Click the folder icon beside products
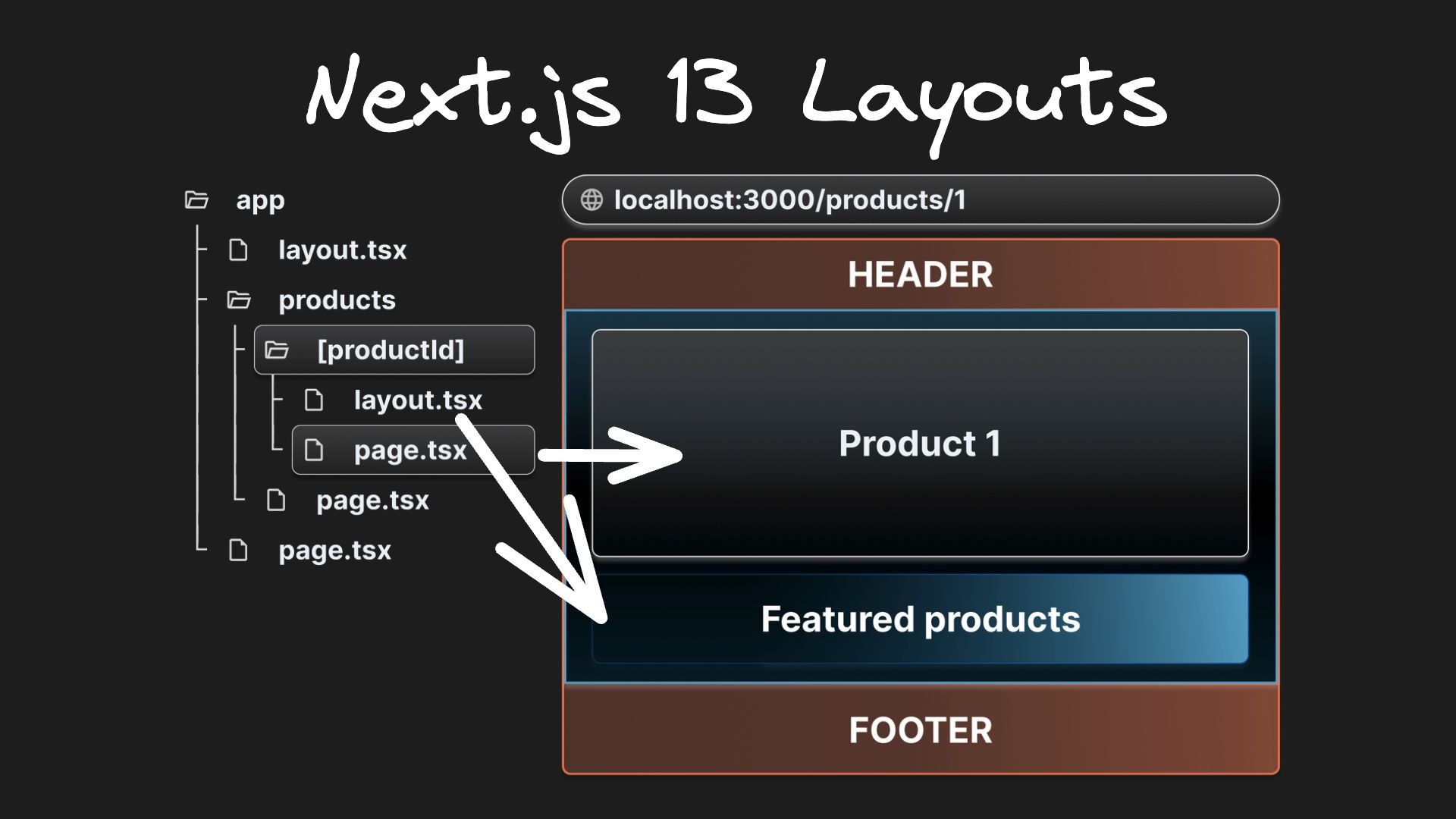1456x819 pixels. tap(239, 300)
